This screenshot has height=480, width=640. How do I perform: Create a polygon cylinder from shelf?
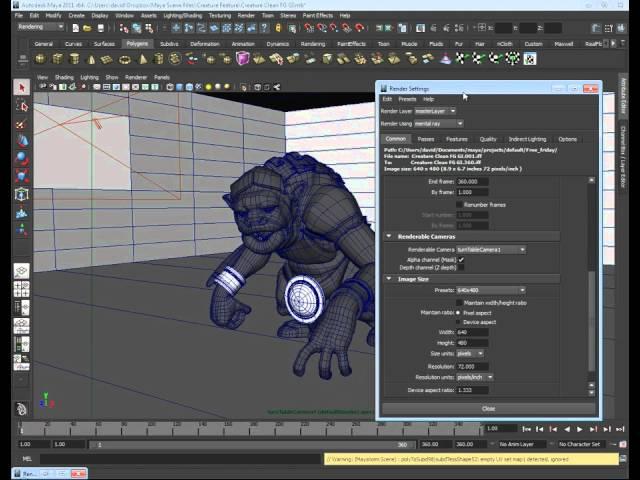coord(74,59)
